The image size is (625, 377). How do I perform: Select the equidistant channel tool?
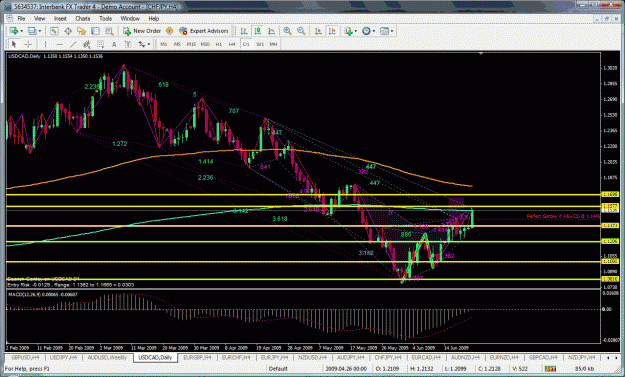(x=86, y=44)
